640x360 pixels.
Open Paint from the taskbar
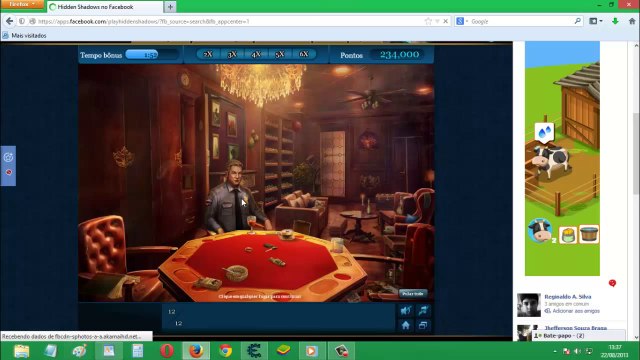tap(80, 351)
